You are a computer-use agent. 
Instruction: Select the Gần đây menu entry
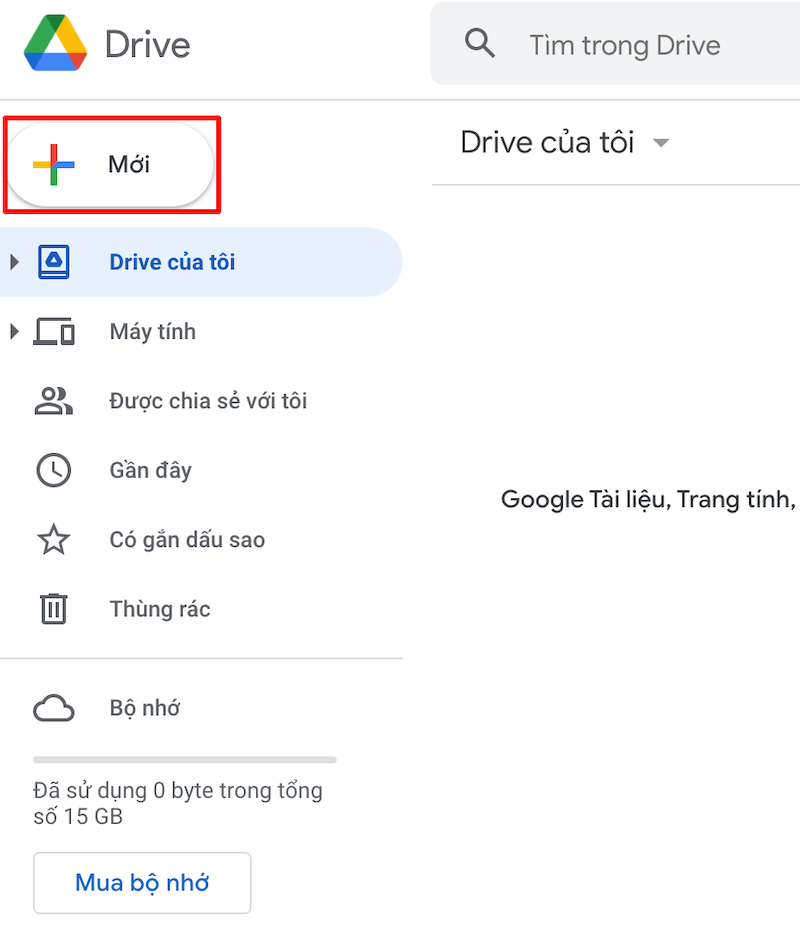[x=150, y=470]
